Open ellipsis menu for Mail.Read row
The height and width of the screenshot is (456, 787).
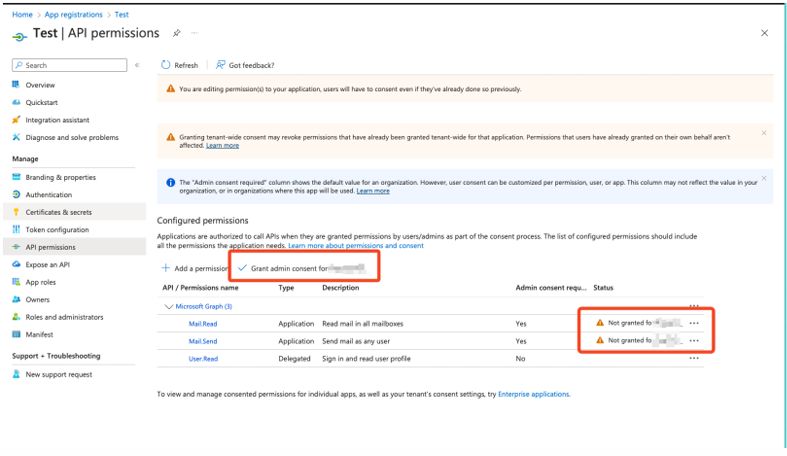click(x=694, y=323)
